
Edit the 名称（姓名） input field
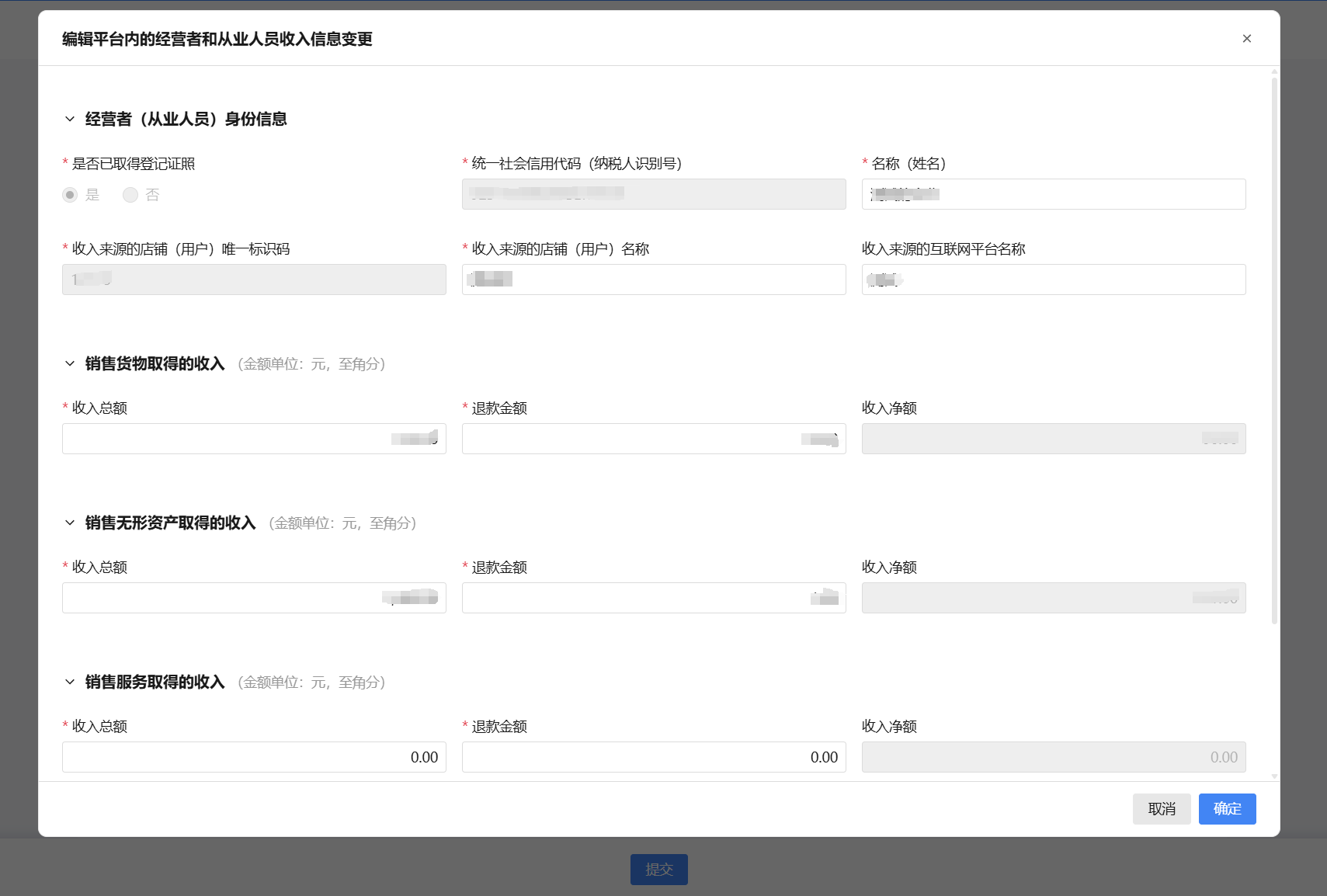pos(1054,194)
